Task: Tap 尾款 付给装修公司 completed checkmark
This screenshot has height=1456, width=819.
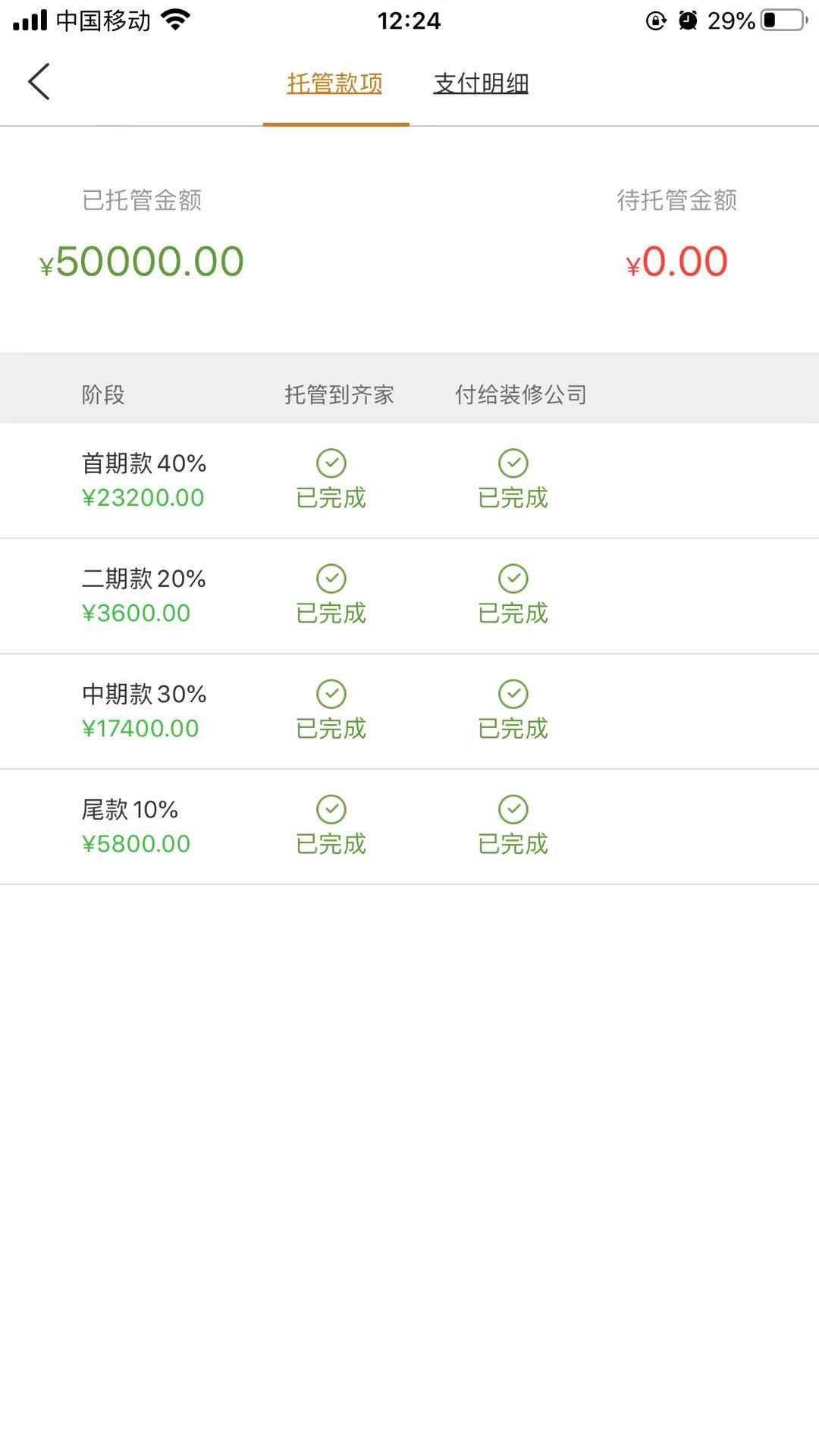Action: point(513,809)
